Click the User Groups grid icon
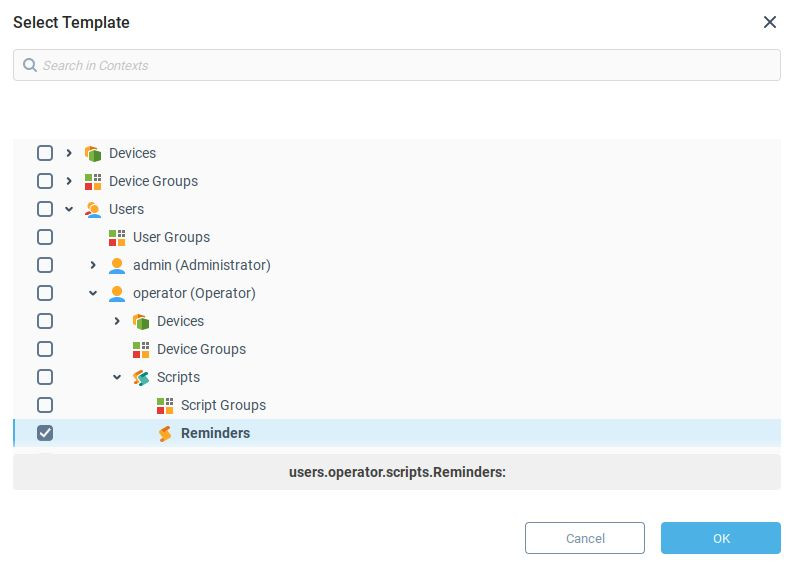The height and width of the screenshot is (564, 791). click(x=117, y=237)
